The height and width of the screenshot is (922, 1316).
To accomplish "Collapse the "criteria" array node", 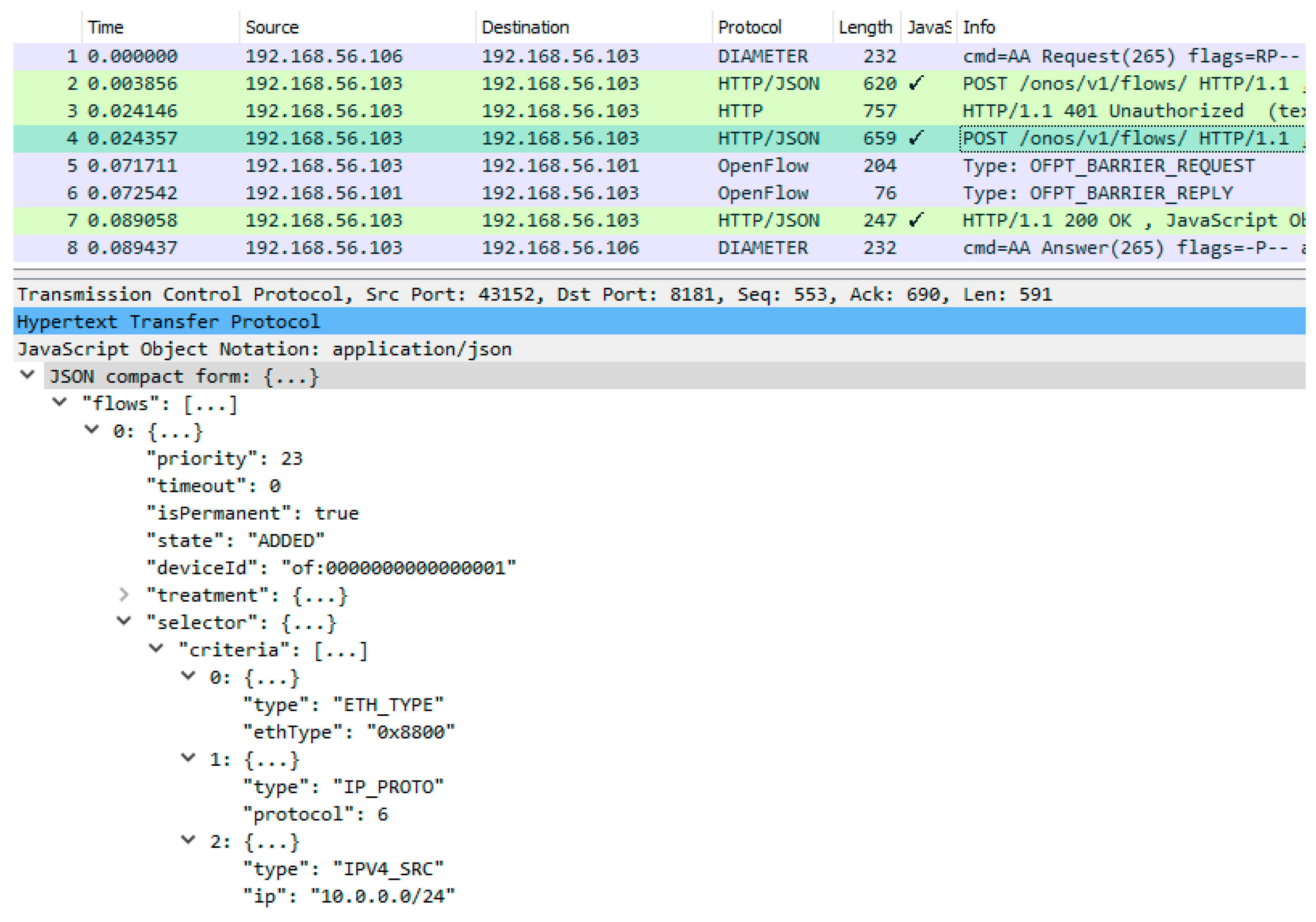I will pos(156,649).
